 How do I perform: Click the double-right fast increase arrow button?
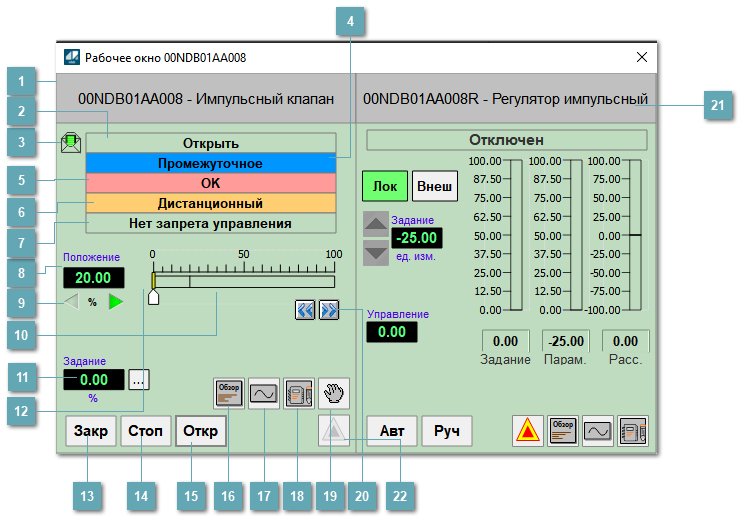tap(329, 309)
